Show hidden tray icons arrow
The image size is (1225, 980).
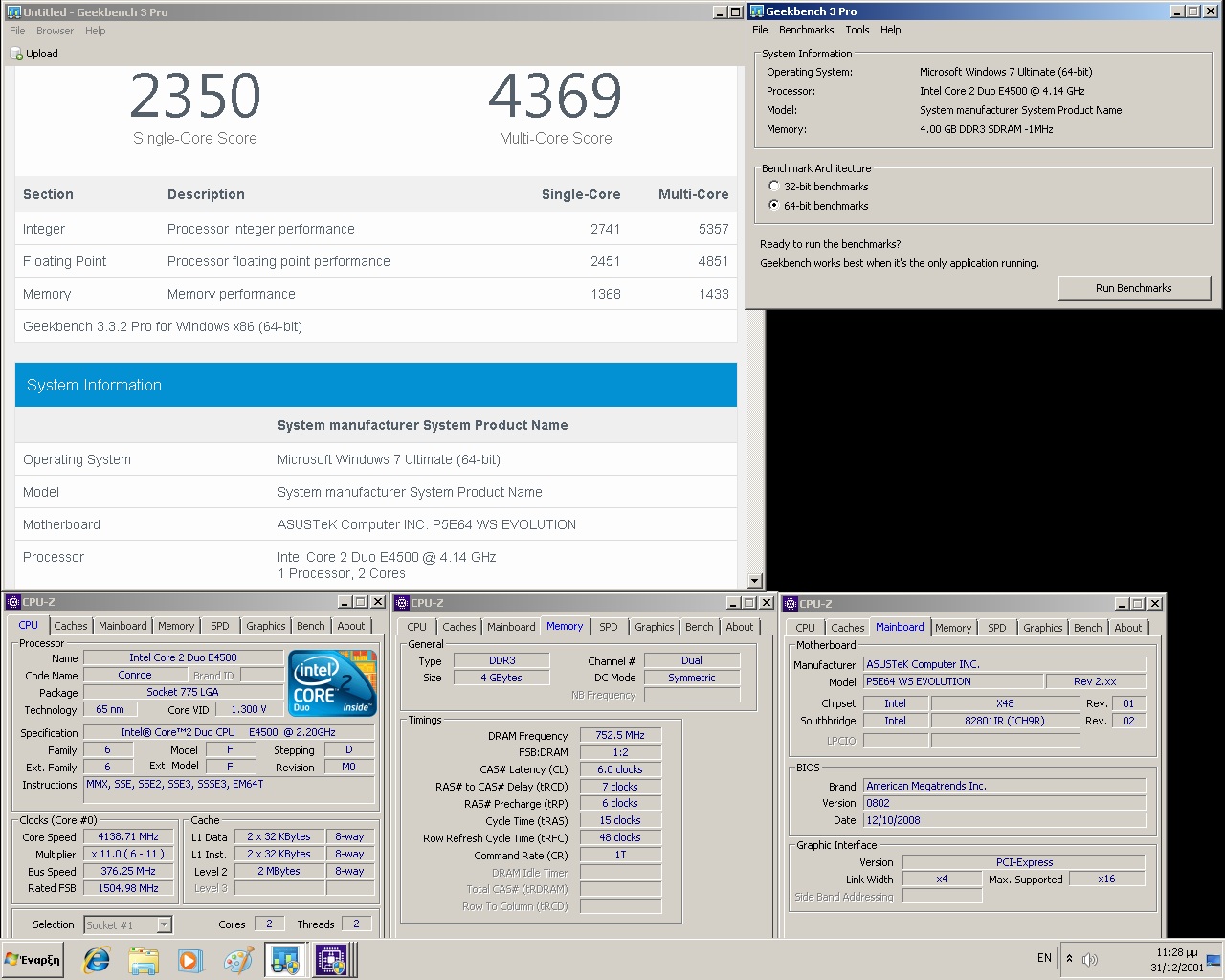tap(1069, 958)
